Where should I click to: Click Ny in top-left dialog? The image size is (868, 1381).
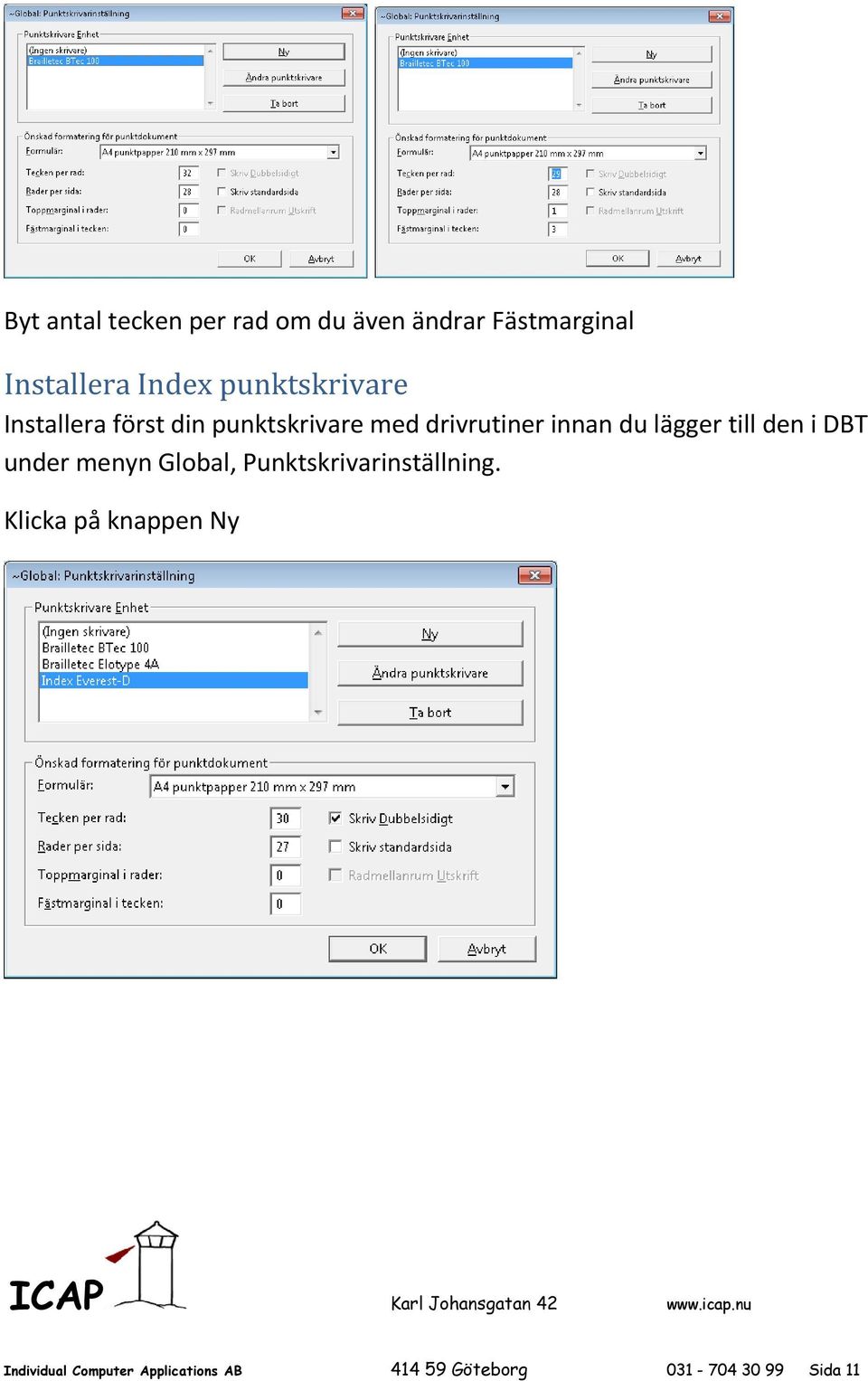284,52
